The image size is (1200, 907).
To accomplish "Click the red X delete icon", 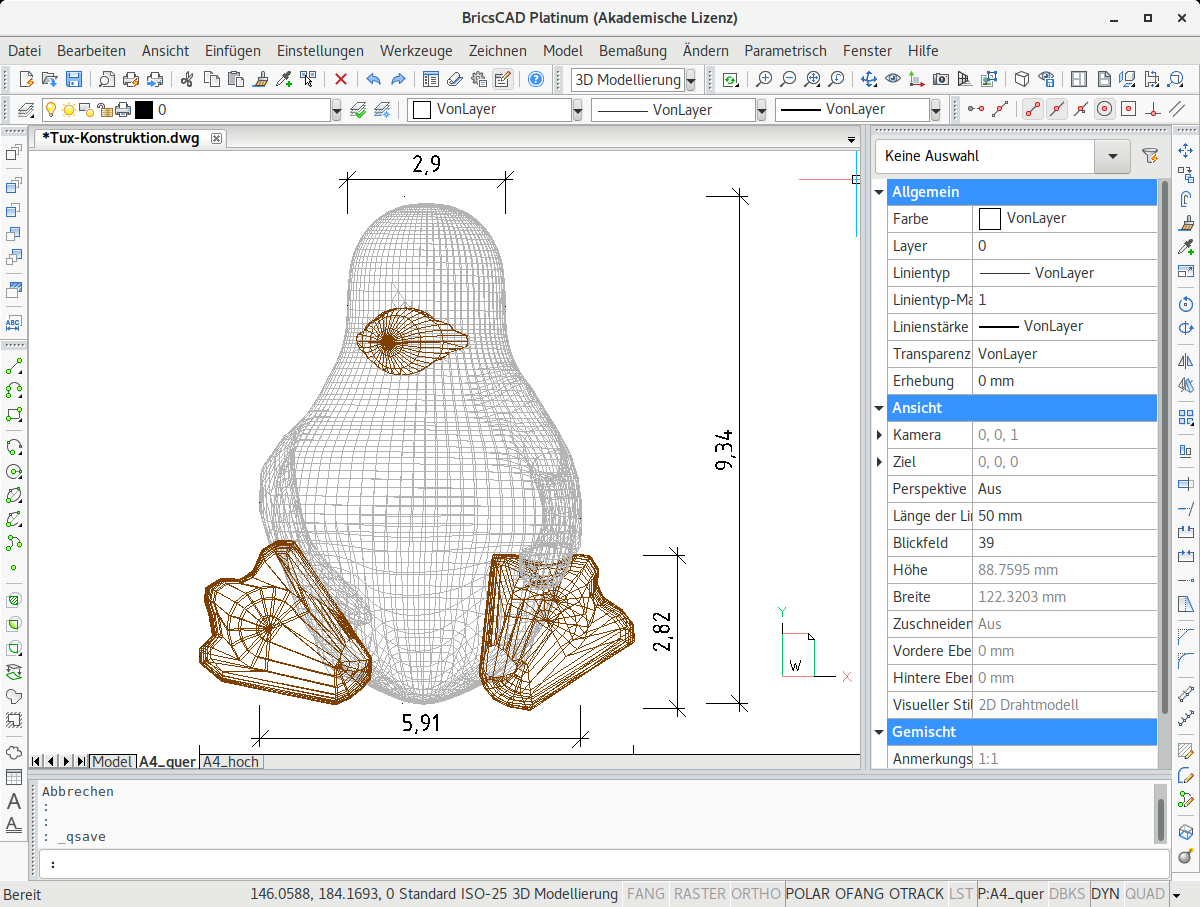I will (x=341, y=80).
